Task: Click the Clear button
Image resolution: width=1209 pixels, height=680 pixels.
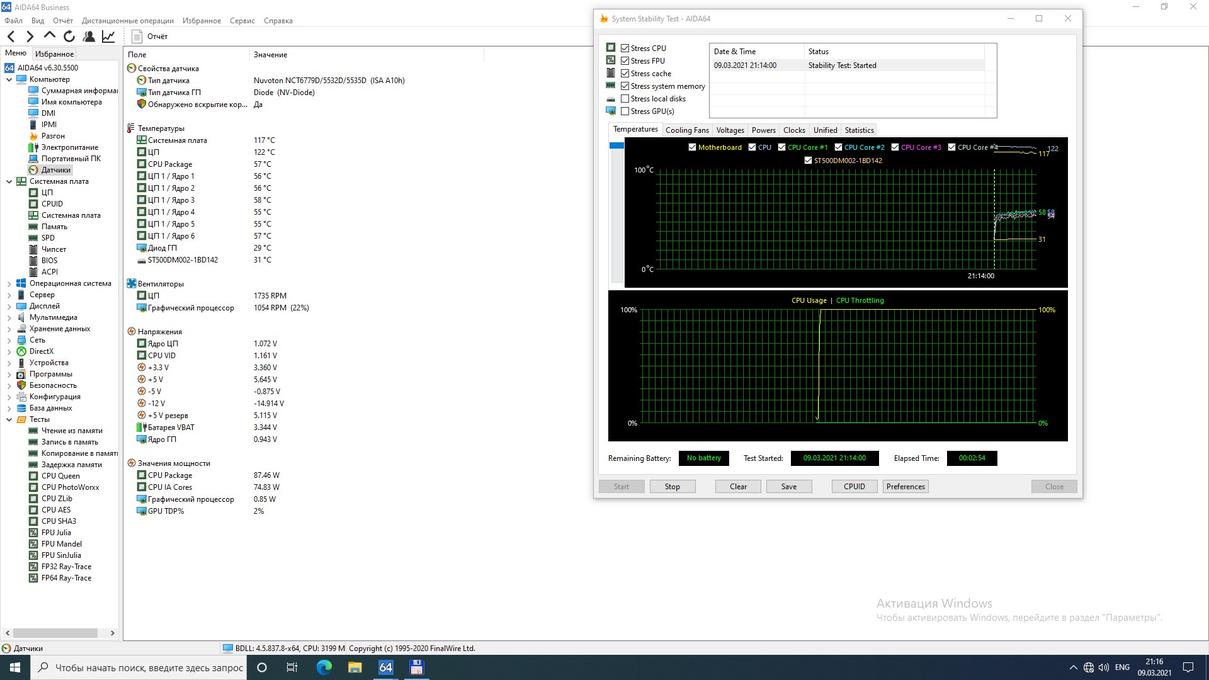Action: coord(738,487)
